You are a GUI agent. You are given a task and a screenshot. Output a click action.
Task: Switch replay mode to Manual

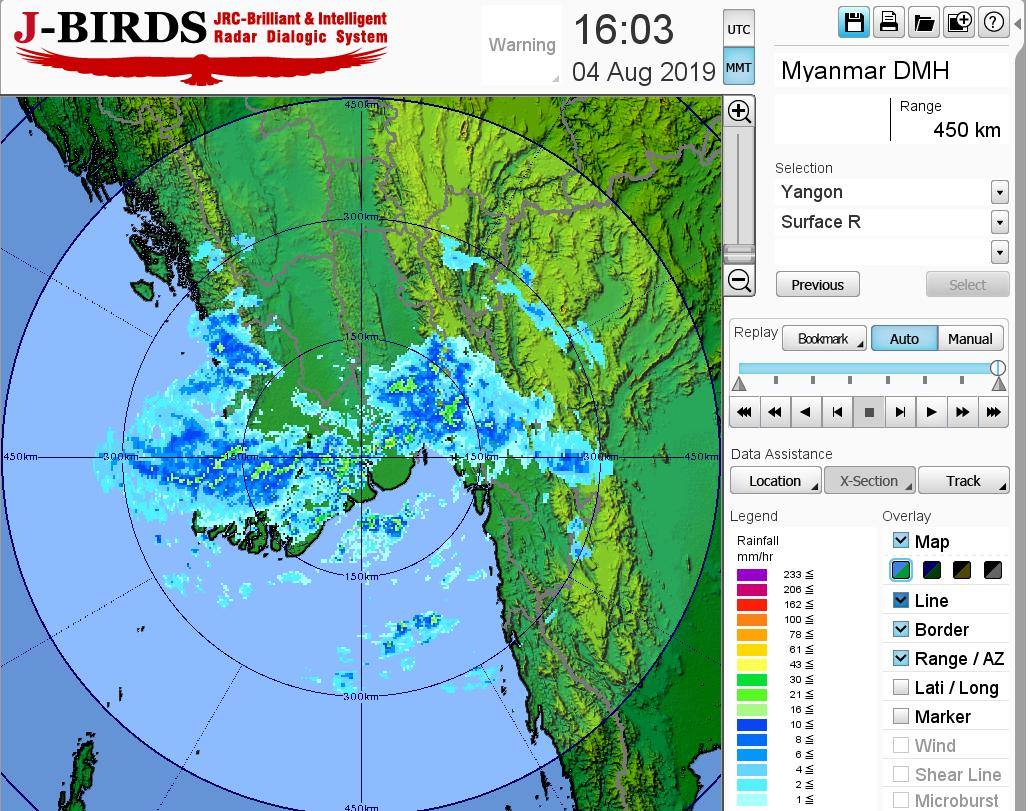click(x=970, y=339)
